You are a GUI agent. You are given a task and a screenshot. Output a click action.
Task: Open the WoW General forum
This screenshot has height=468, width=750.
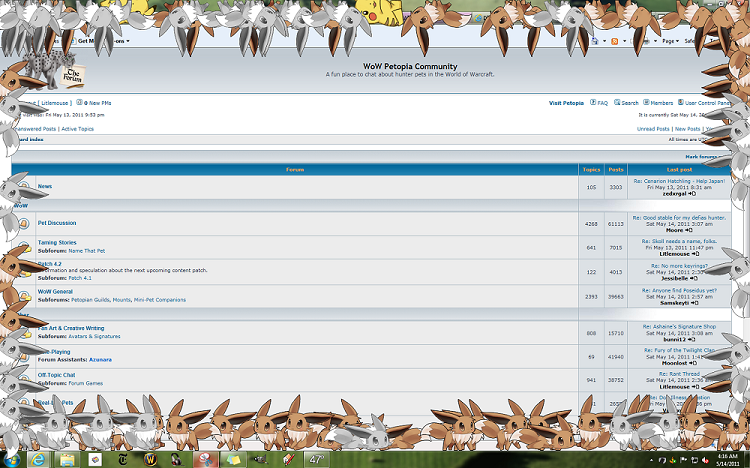(55, 291)
